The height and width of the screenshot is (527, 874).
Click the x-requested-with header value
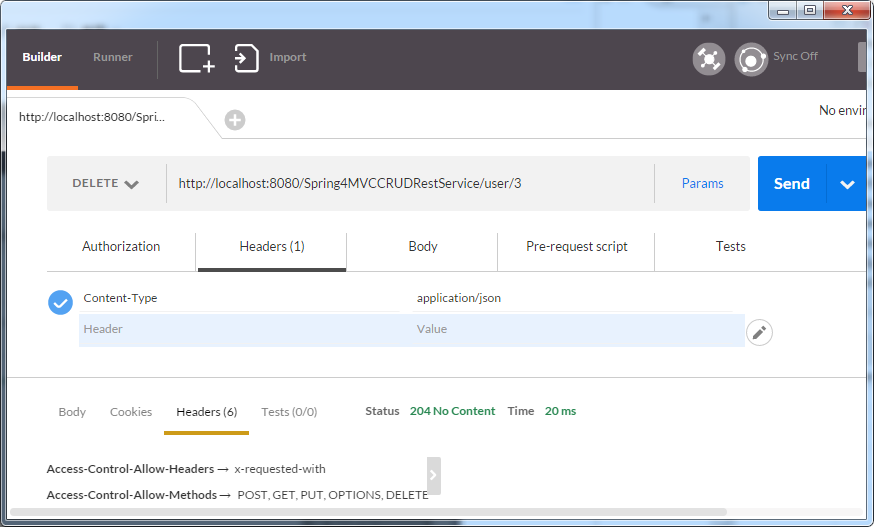tap(280, 469)
